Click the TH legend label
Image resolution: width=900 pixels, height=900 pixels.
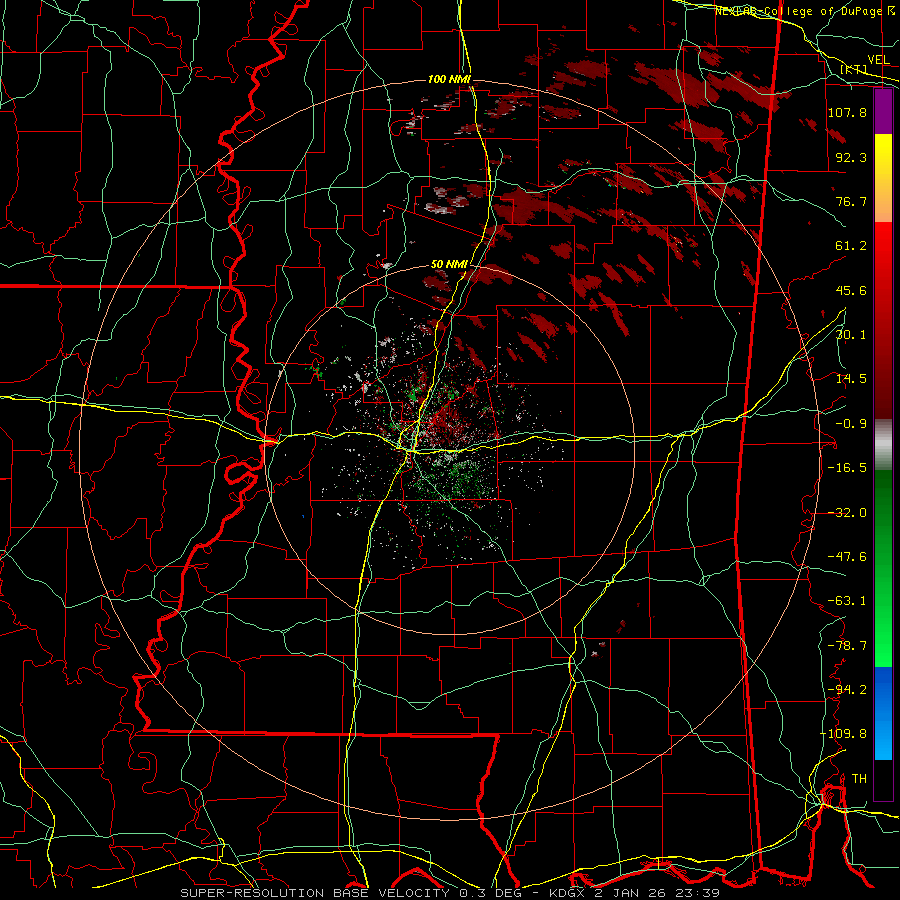point(859,779)
